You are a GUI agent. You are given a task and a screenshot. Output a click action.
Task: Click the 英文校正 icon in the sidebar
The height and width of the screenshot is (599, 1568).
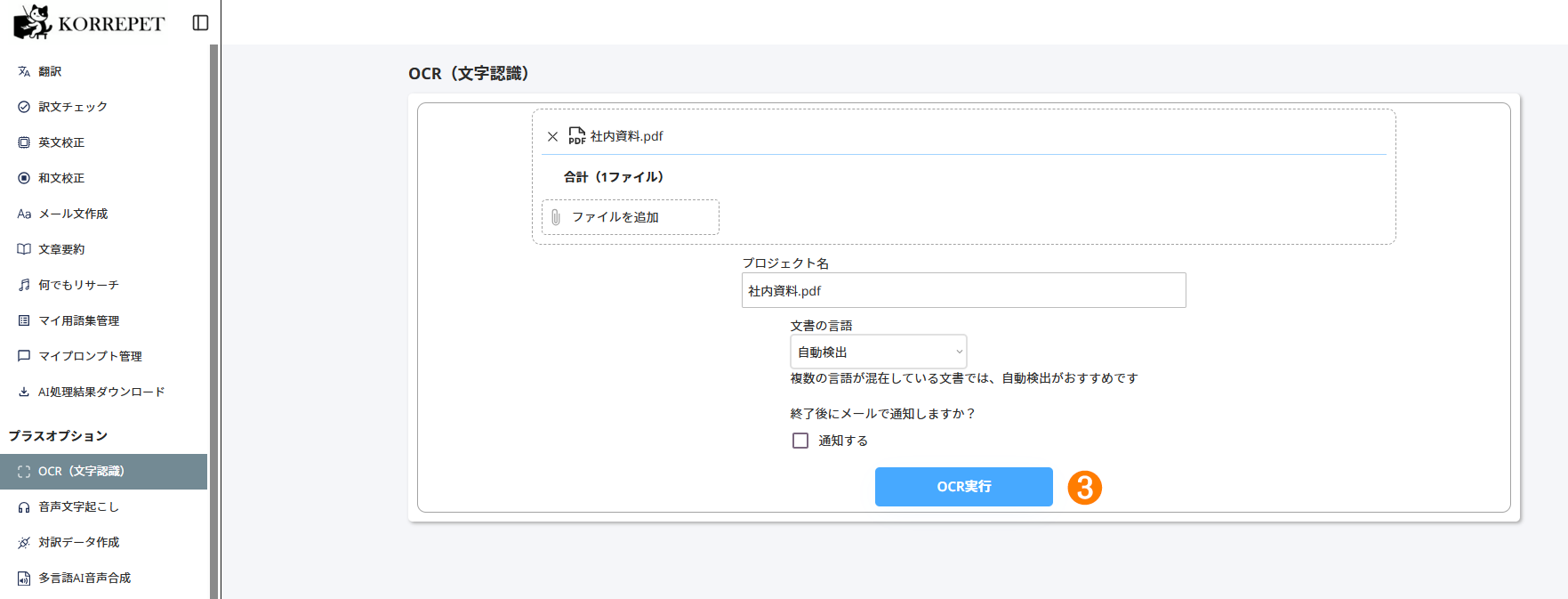click(24, 142)
